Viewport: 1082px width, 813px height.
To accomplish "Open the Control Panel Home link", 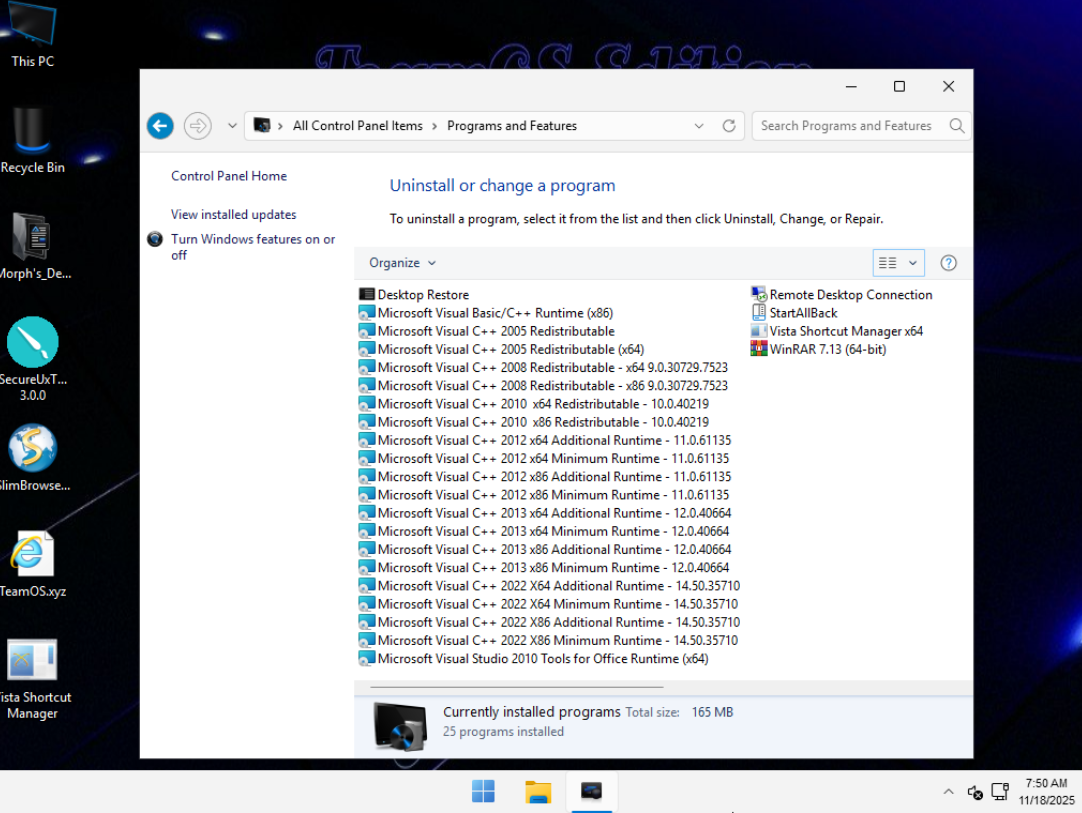I will [x=229, y=176].
